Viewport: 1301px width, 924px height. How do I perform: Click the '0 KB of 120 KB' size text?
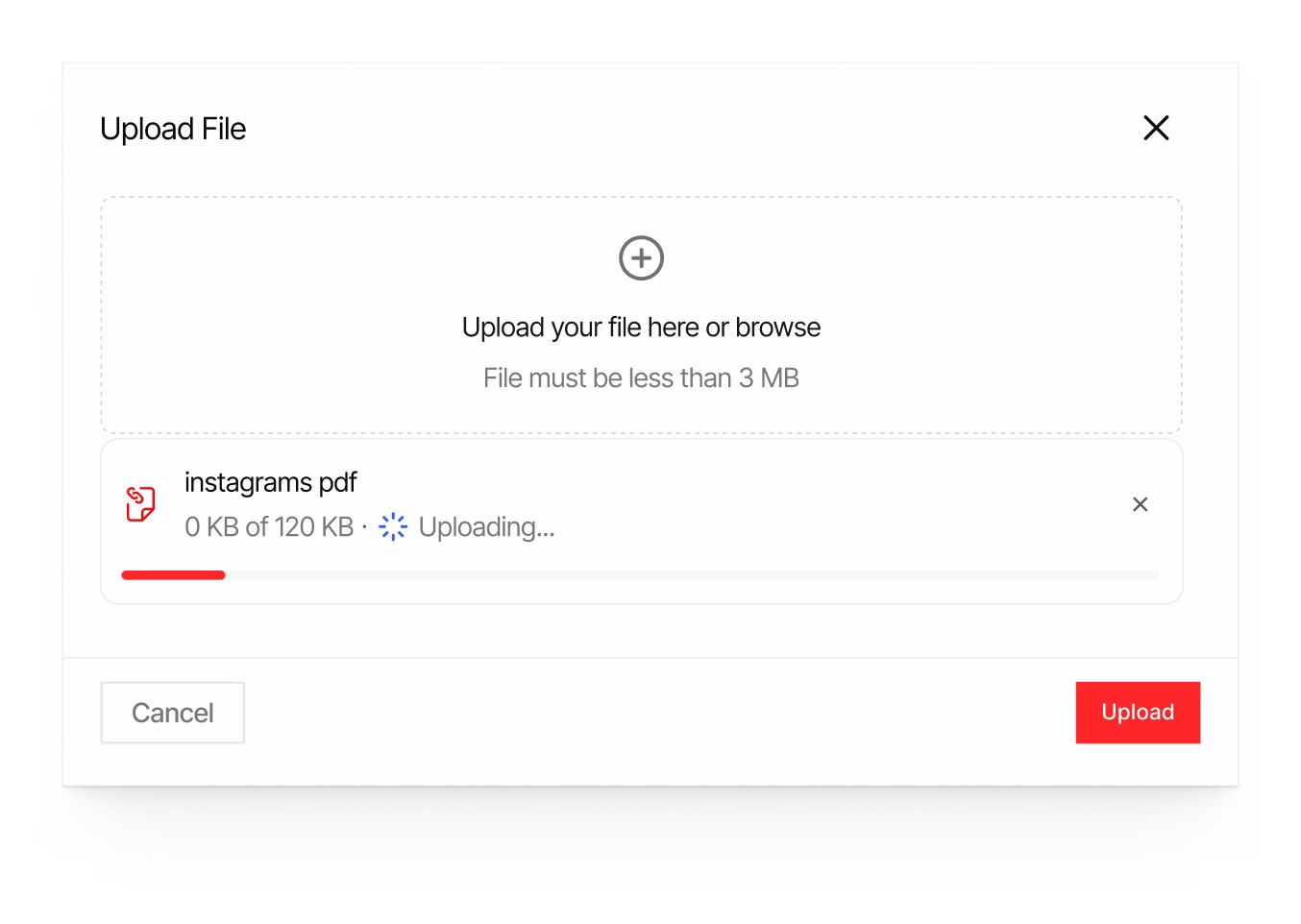pyautogui.click(x=269, y=527)
